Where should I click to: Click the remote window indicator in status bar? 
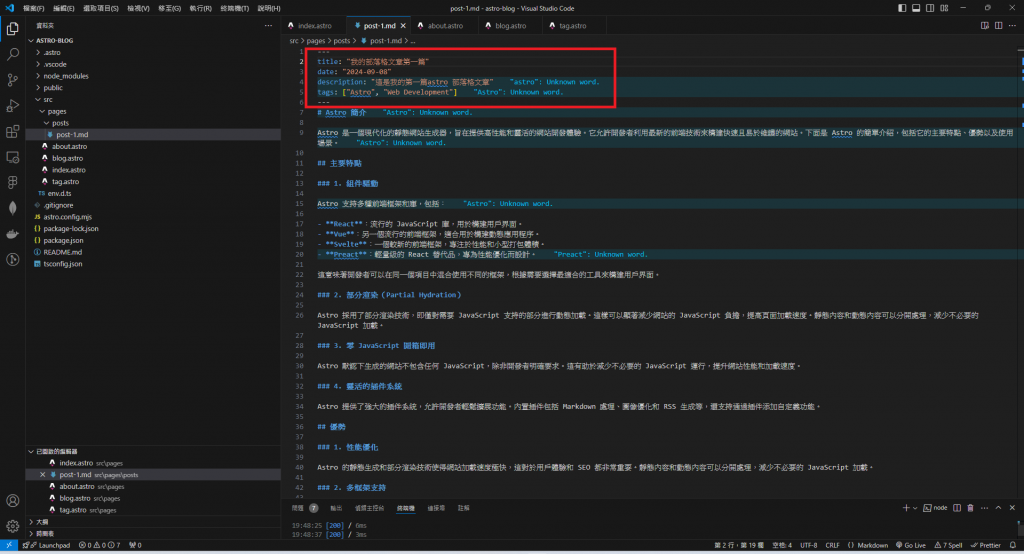8,545
